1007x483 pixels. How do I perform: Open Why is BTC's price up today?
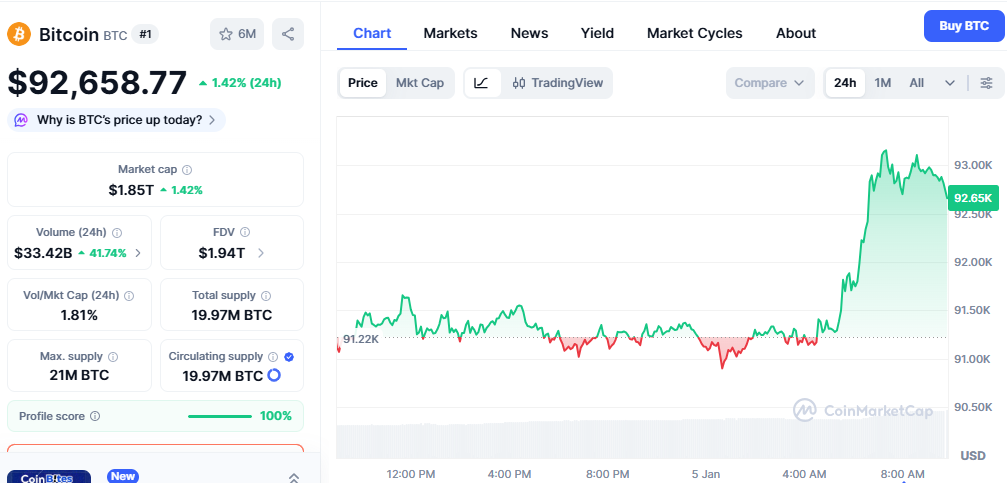pos(116,120)
